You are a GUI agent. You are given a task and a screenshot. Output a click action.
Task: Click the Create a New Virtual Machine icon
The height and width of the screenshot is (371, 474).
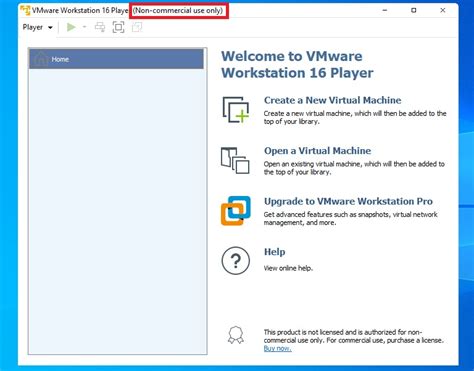(236, 110)
